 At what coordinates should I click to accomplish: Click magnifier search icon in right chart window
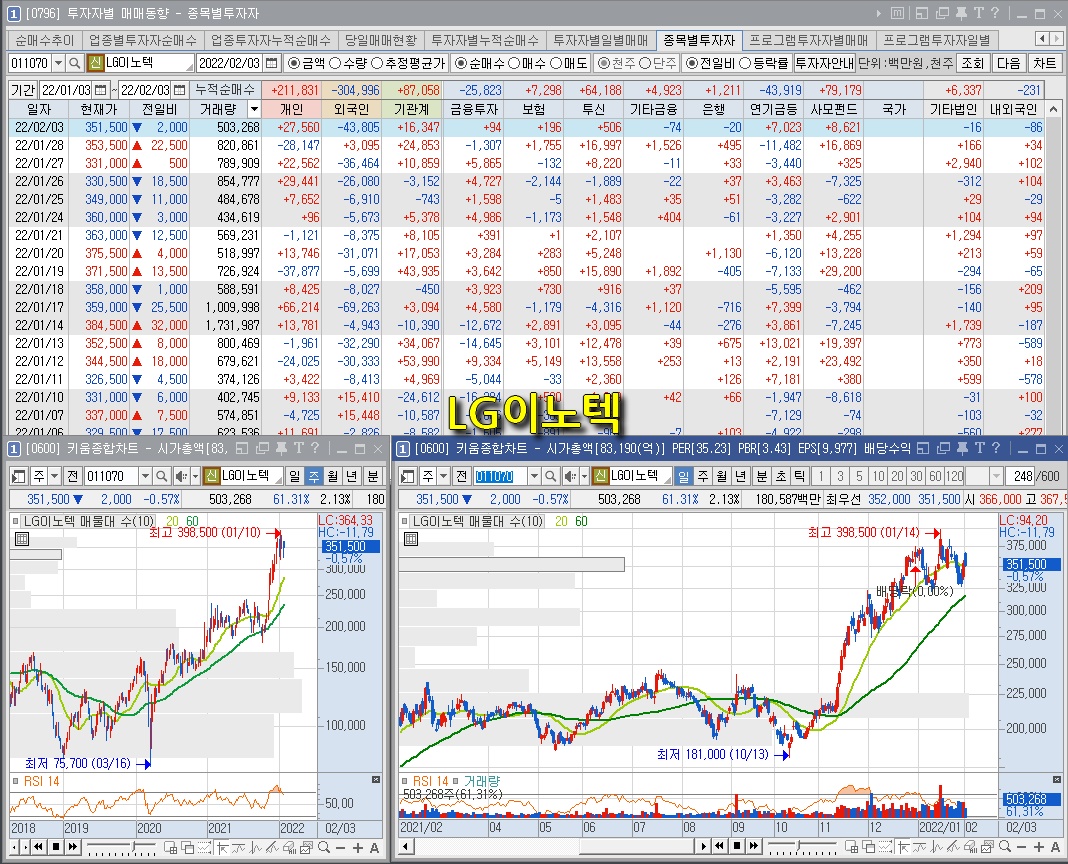pyautogui.click(x=550, y=476)
